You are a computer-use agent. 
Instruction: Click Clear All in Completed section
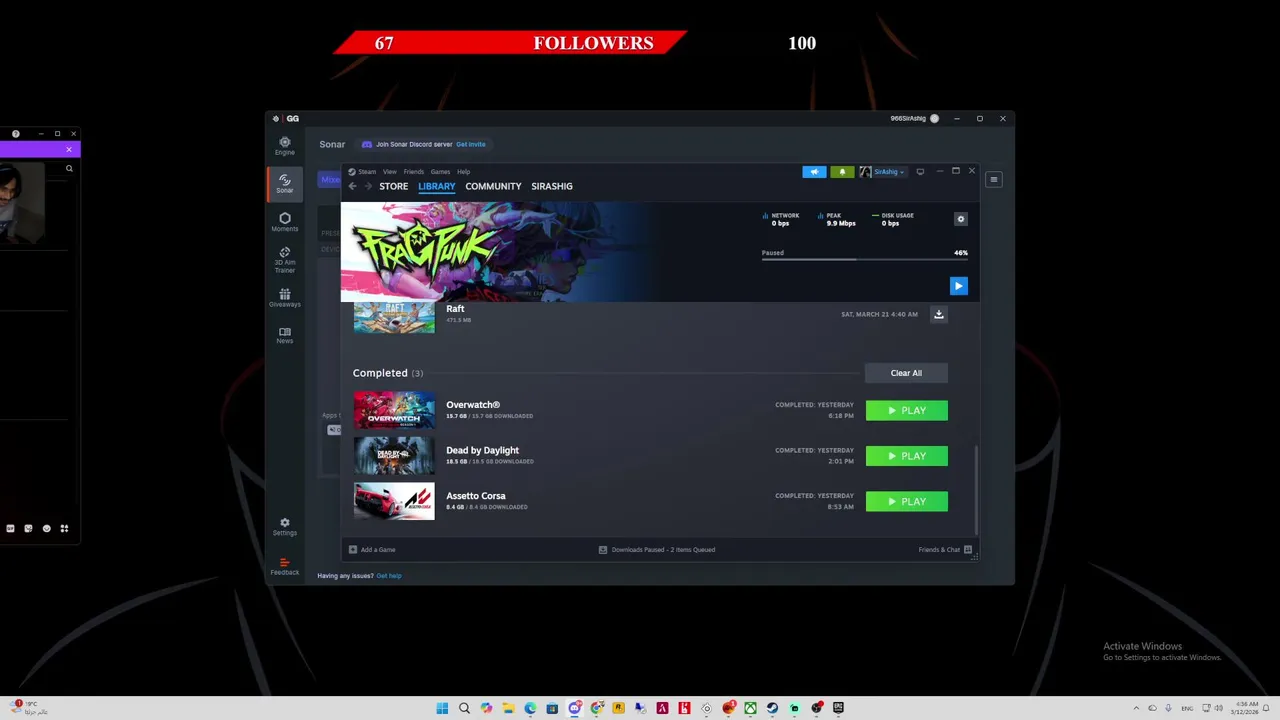pyautogui.click(x=906, y=373)
